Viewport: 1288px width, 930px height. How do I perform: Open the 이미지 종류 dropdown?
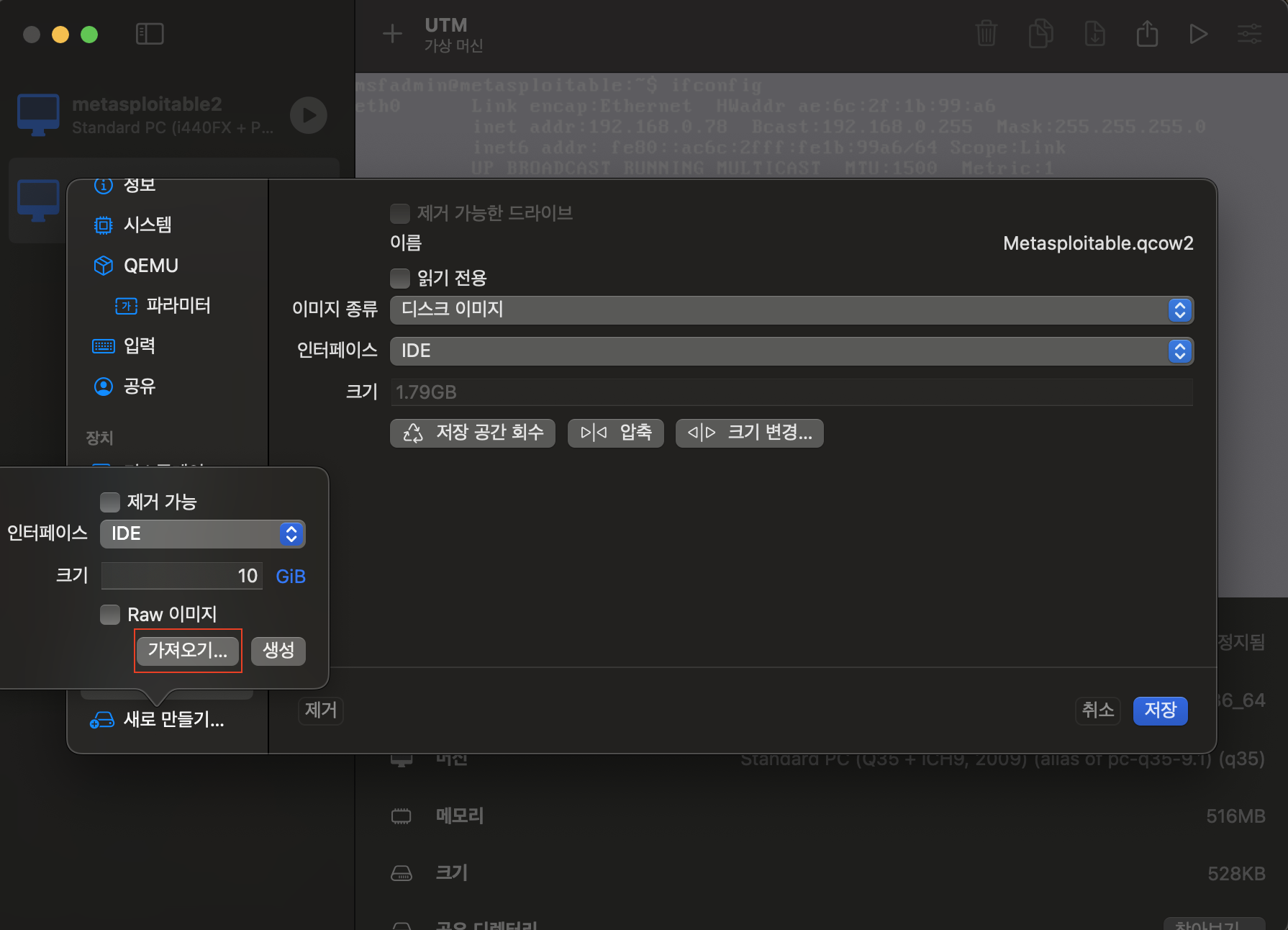click(792, 310)
